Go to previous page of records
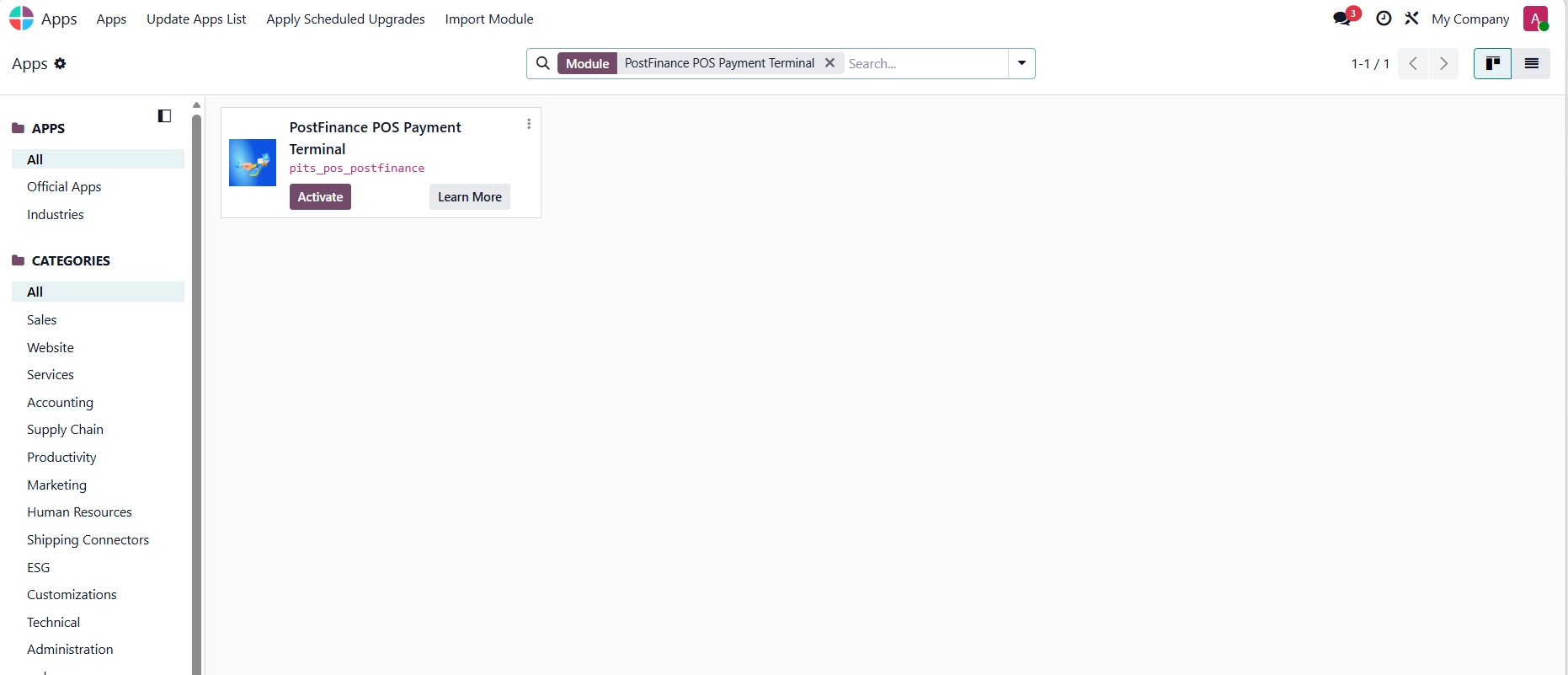The height and width of the screenshot is (675, 1568). tap(1413, 63)
